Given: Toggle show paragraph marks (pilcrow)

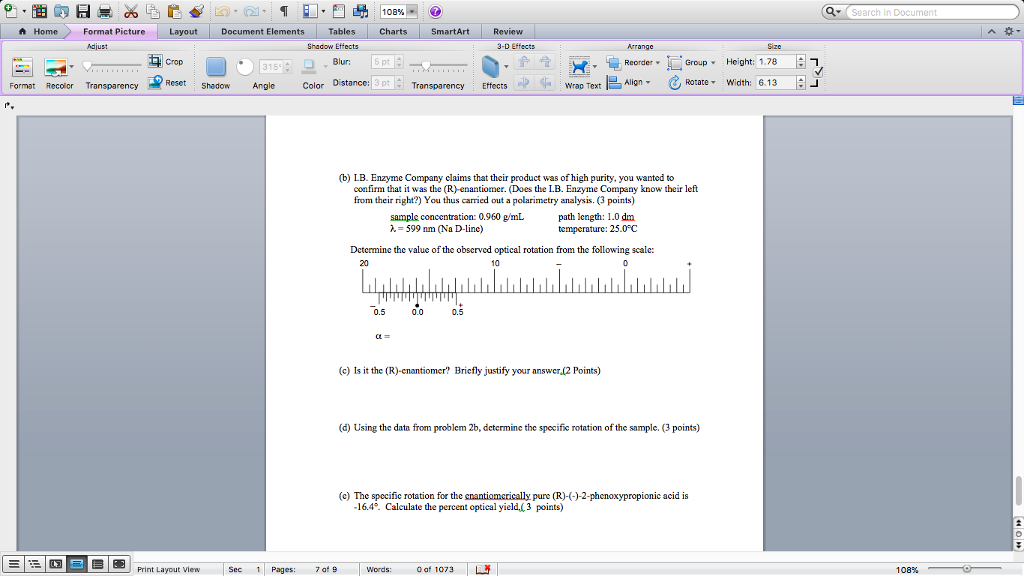Looking at the screenshot, I should click(x=284, y=12).
